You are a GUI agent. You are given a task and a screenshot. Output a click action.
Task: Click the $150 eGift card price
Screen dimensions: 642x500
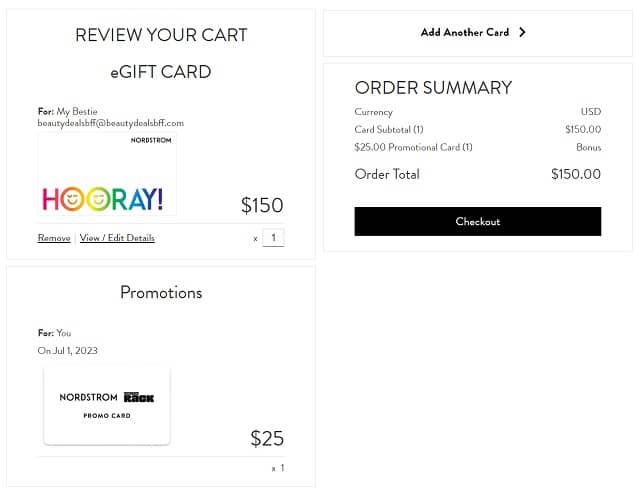(262, 205)
